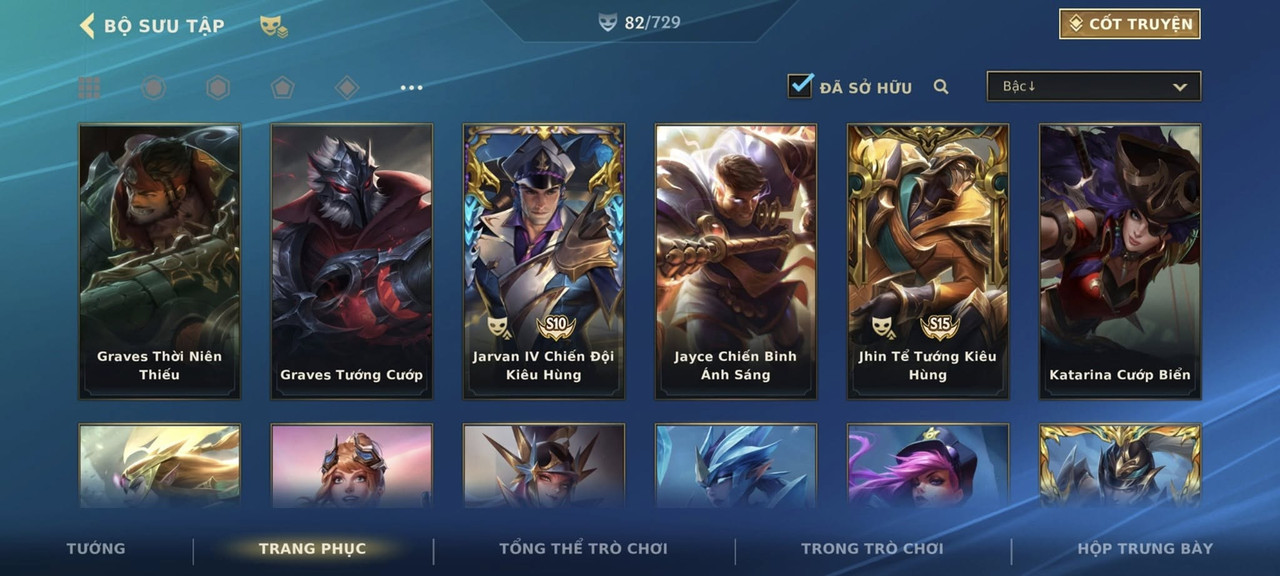This screenshot has width=1280, height=576.
Task: Choose the Katarina Cướp Biển skin card
Action: pos(1120,261)
